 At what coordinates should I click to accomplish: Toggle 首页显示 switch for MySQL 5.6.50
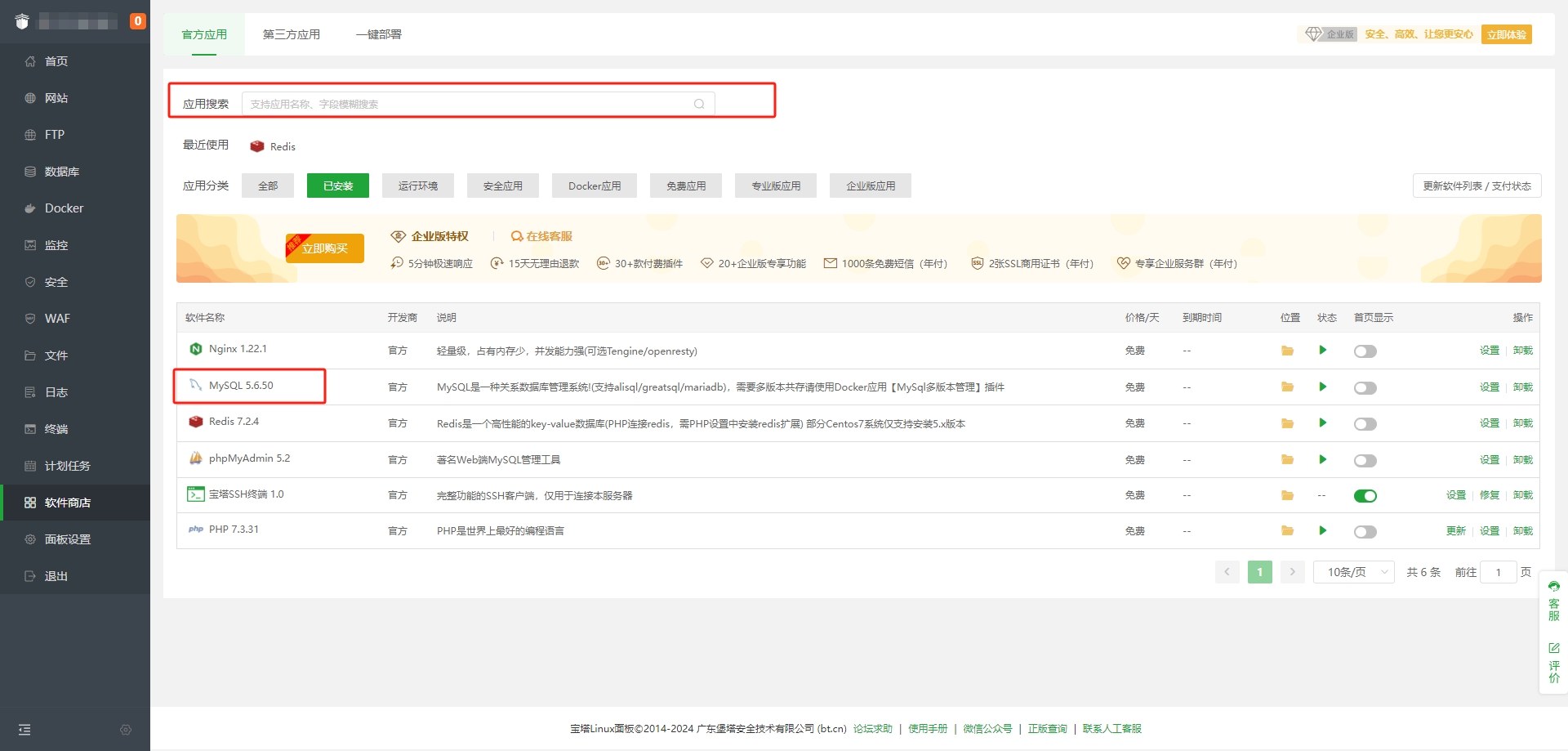click(1365, 388)
